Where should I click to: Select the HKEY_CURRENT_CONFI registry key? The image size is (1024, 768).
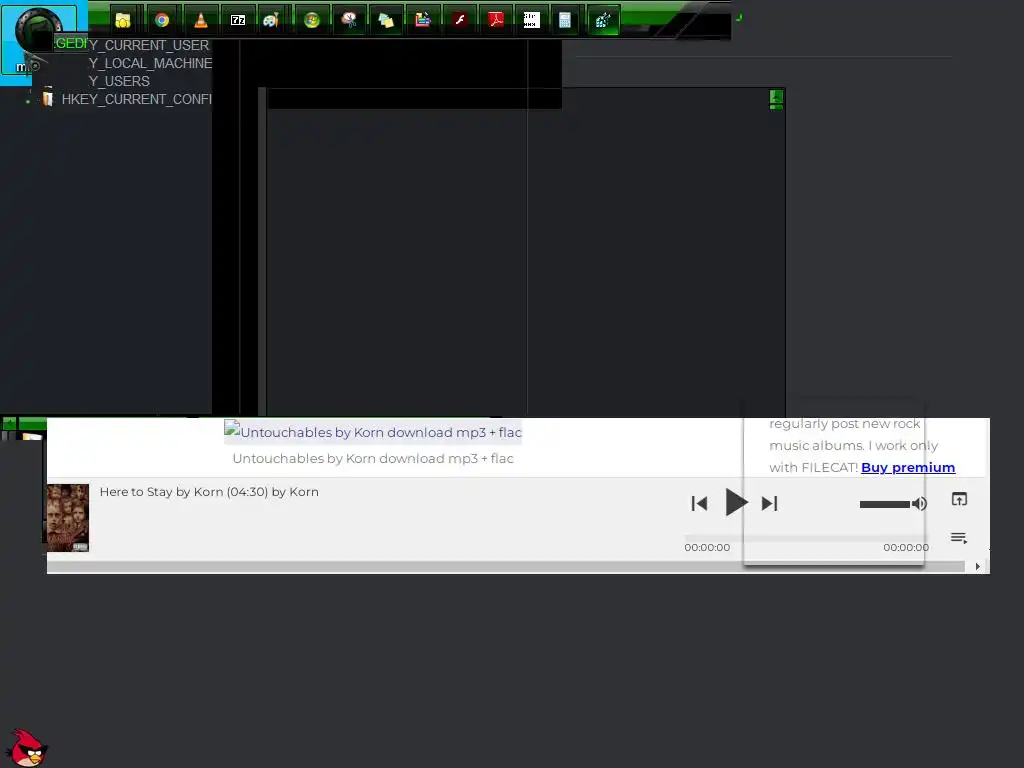click(136, 99)
